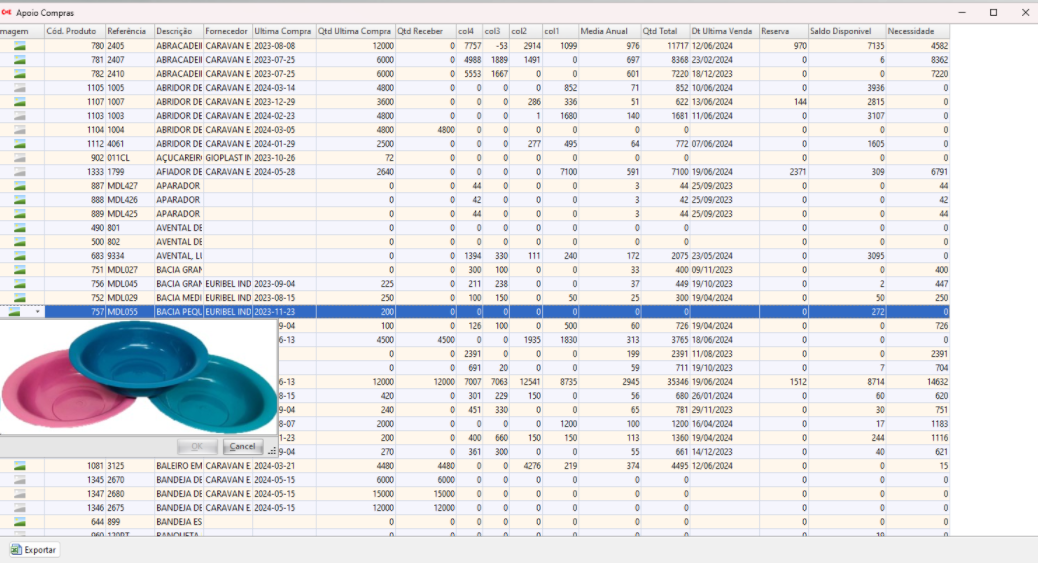Click the Saldo Disponivel column header
Image resolution: width=1038 pixels, height=563 pixels.
(845, 32)
